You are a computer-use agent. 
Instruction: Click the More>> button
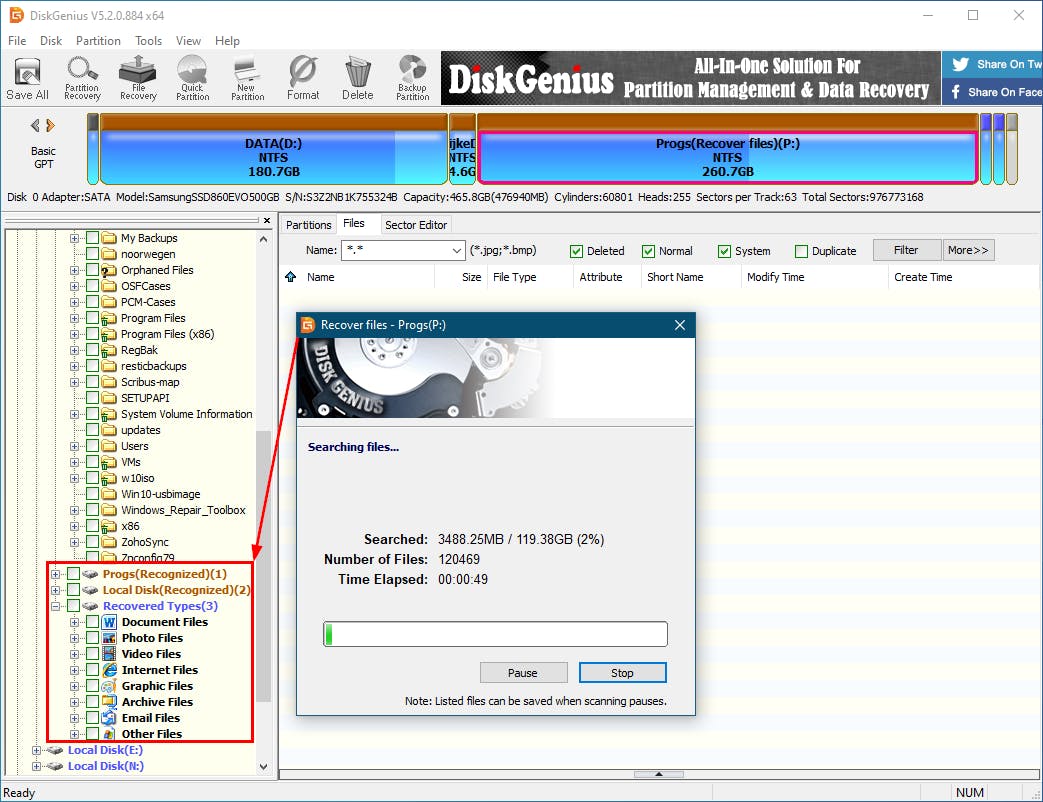click(968, 250)
